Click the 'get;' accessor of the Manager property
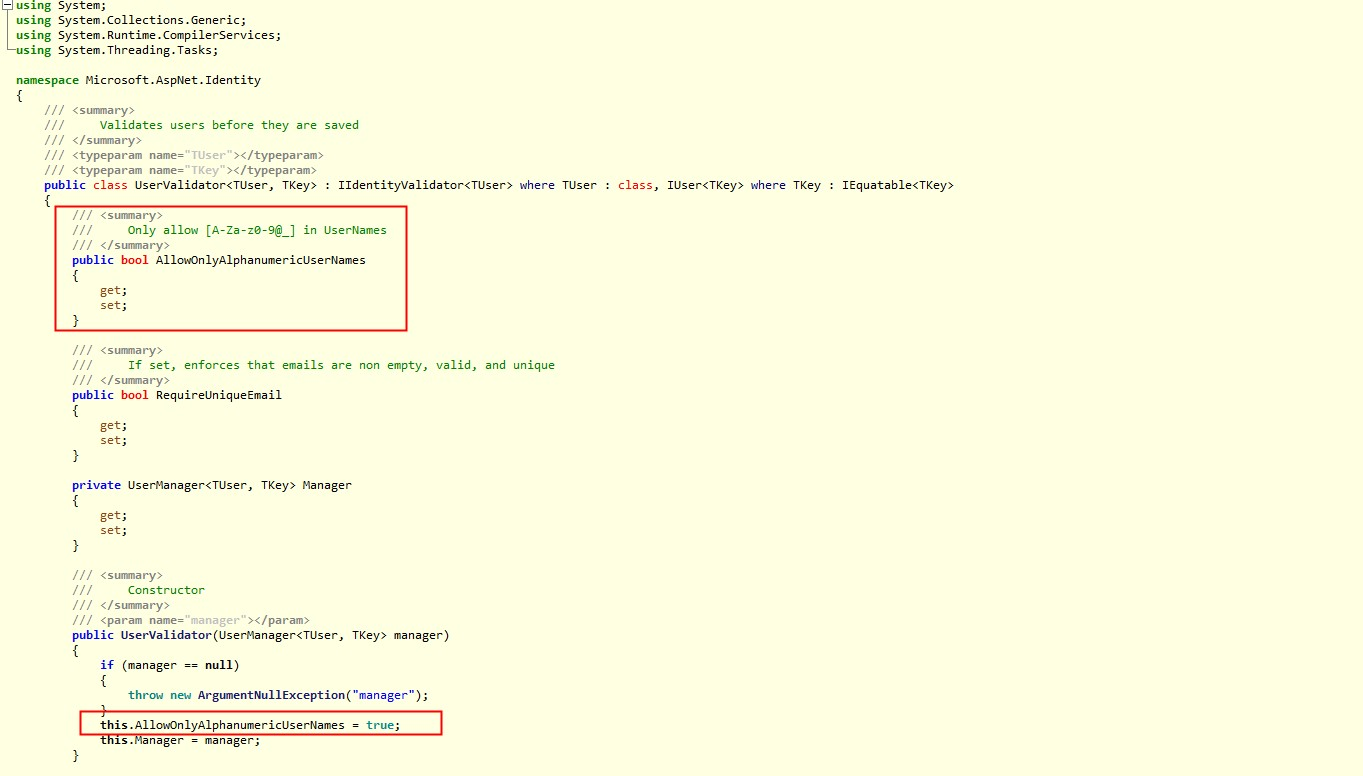Viewport: 1363px width, 776px height. point(114,515)
